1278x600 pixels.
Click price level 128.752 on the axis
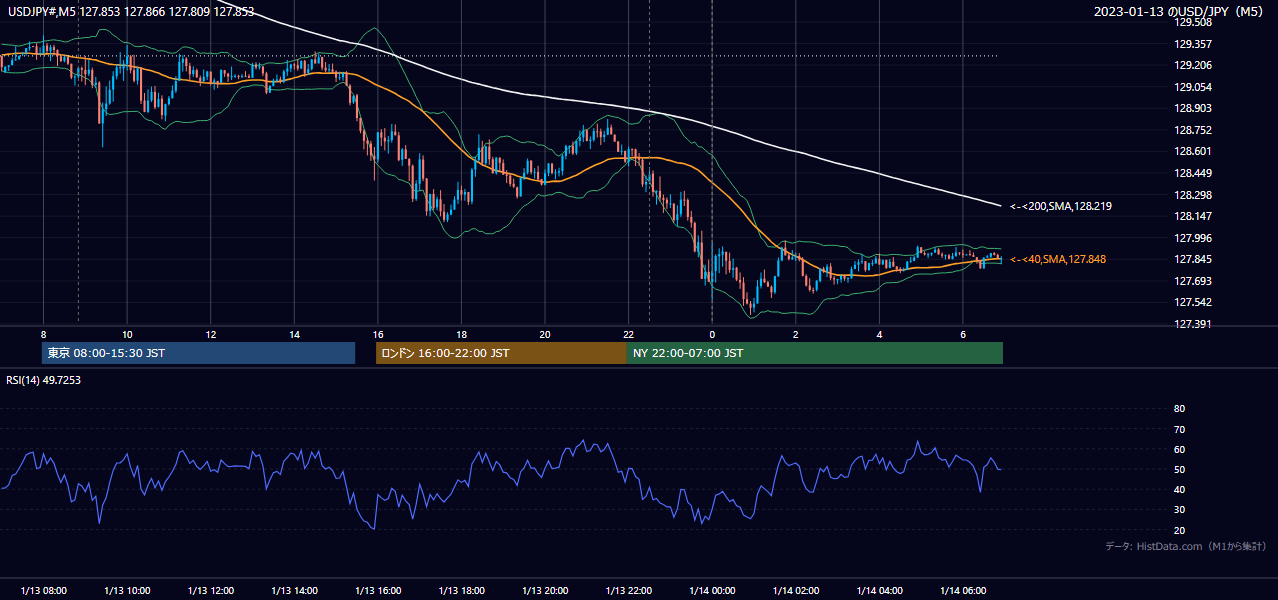(x=1192, y=130)
